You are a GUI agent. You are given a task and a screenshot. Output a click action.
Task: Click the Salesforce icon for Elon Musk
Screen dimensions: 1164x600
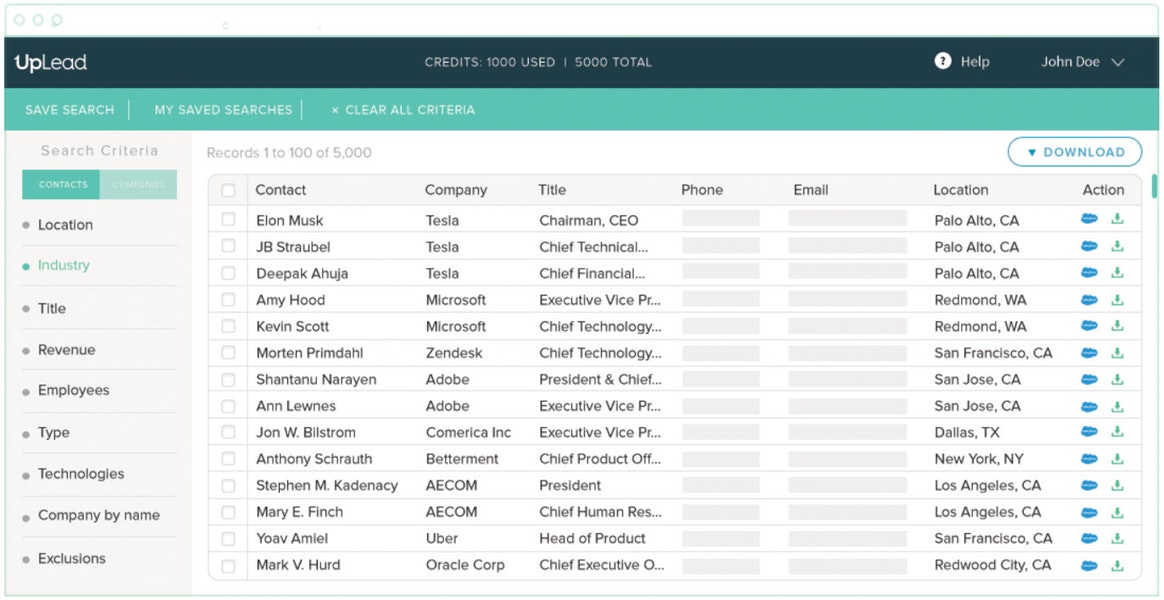coord(1089,219)
